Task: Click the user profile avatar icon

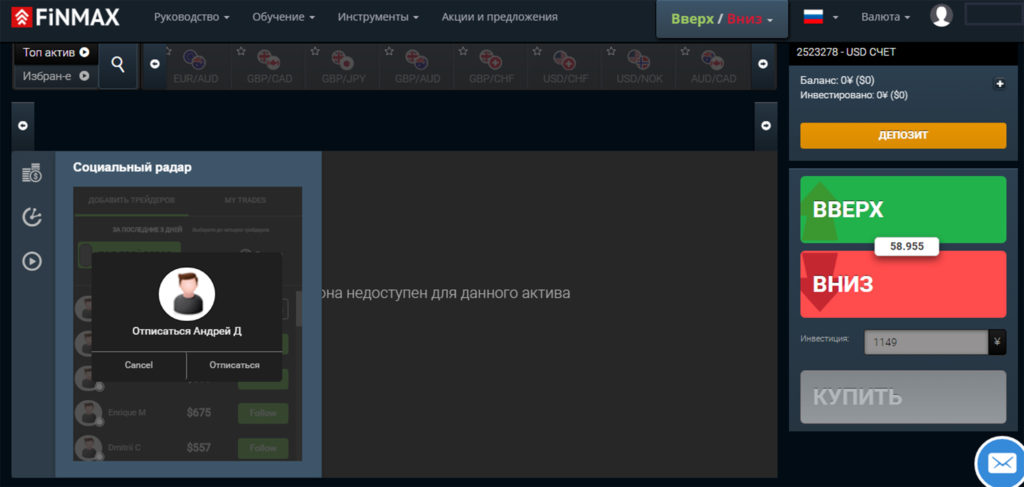Action: [941, 16]
